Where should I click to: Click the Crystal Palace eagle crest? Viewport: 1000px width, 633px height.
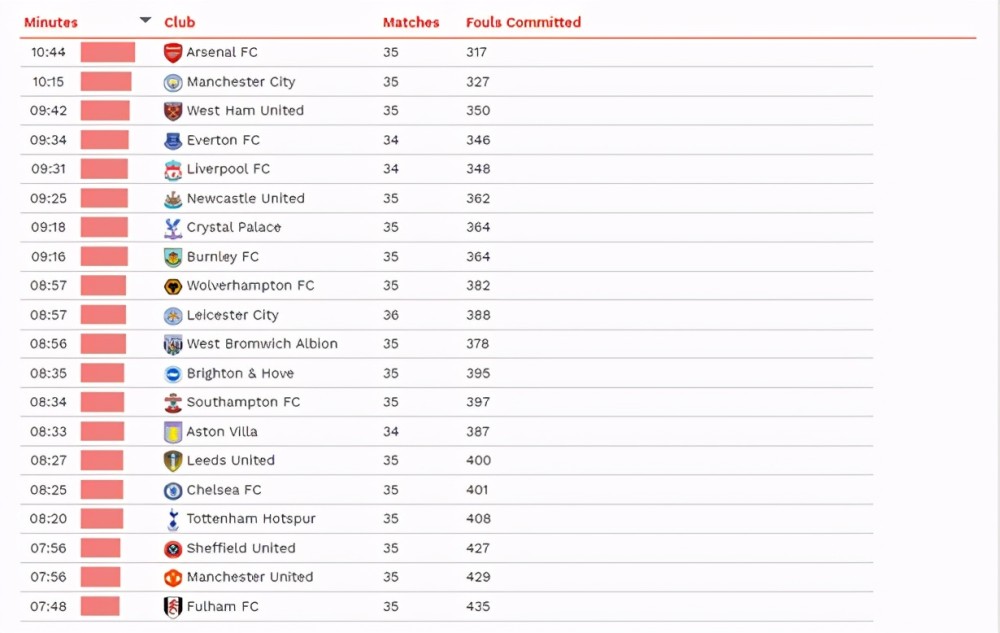click(173, 228)
